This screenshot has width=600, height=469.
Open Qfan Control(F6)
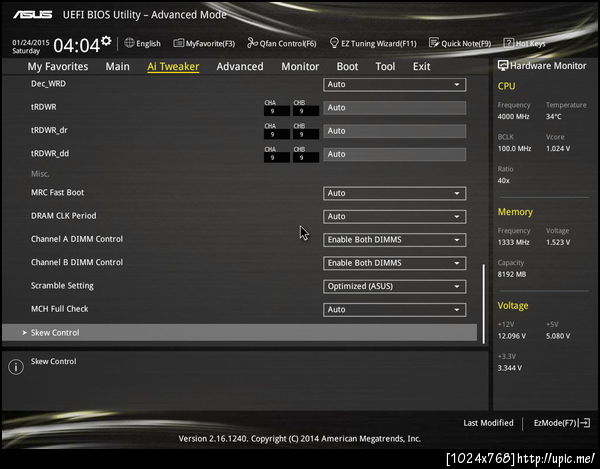282,43
